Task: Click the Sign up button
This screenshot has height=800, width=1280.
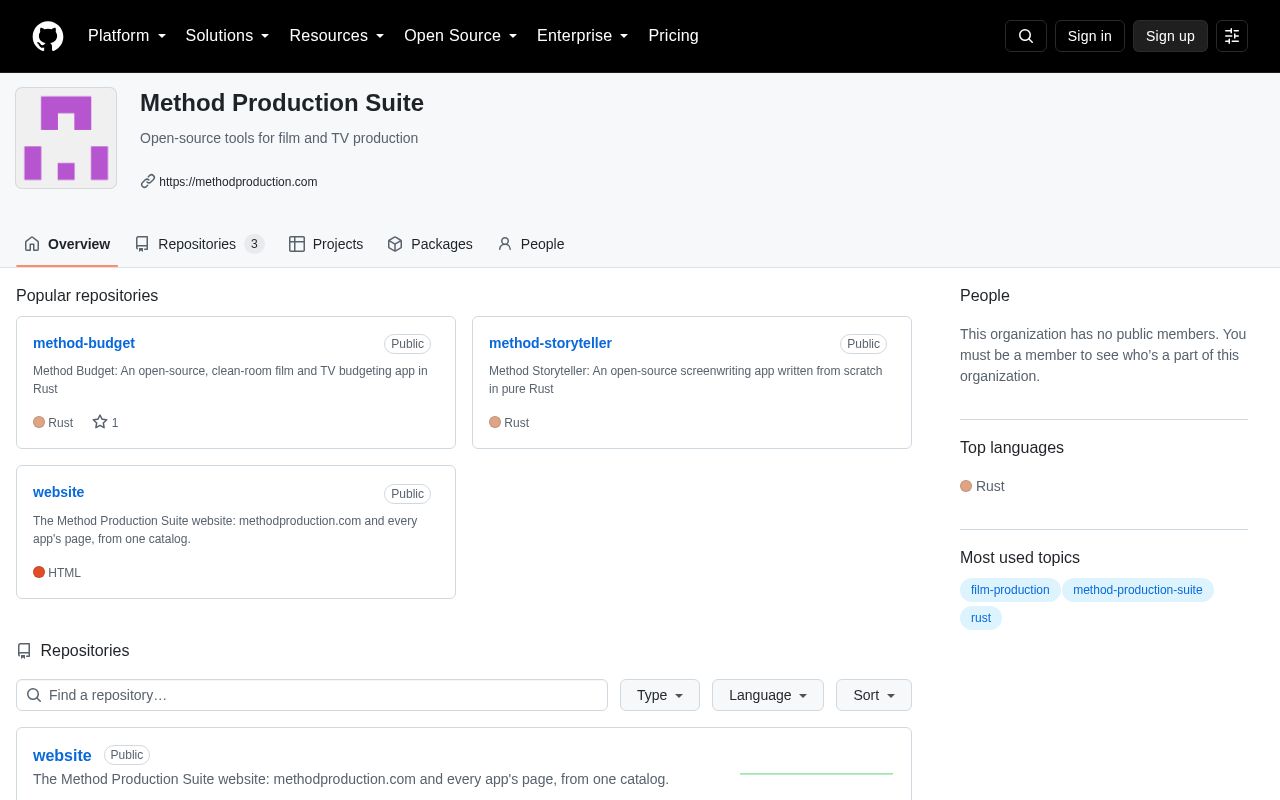Action: click(x=1170, y=36)
